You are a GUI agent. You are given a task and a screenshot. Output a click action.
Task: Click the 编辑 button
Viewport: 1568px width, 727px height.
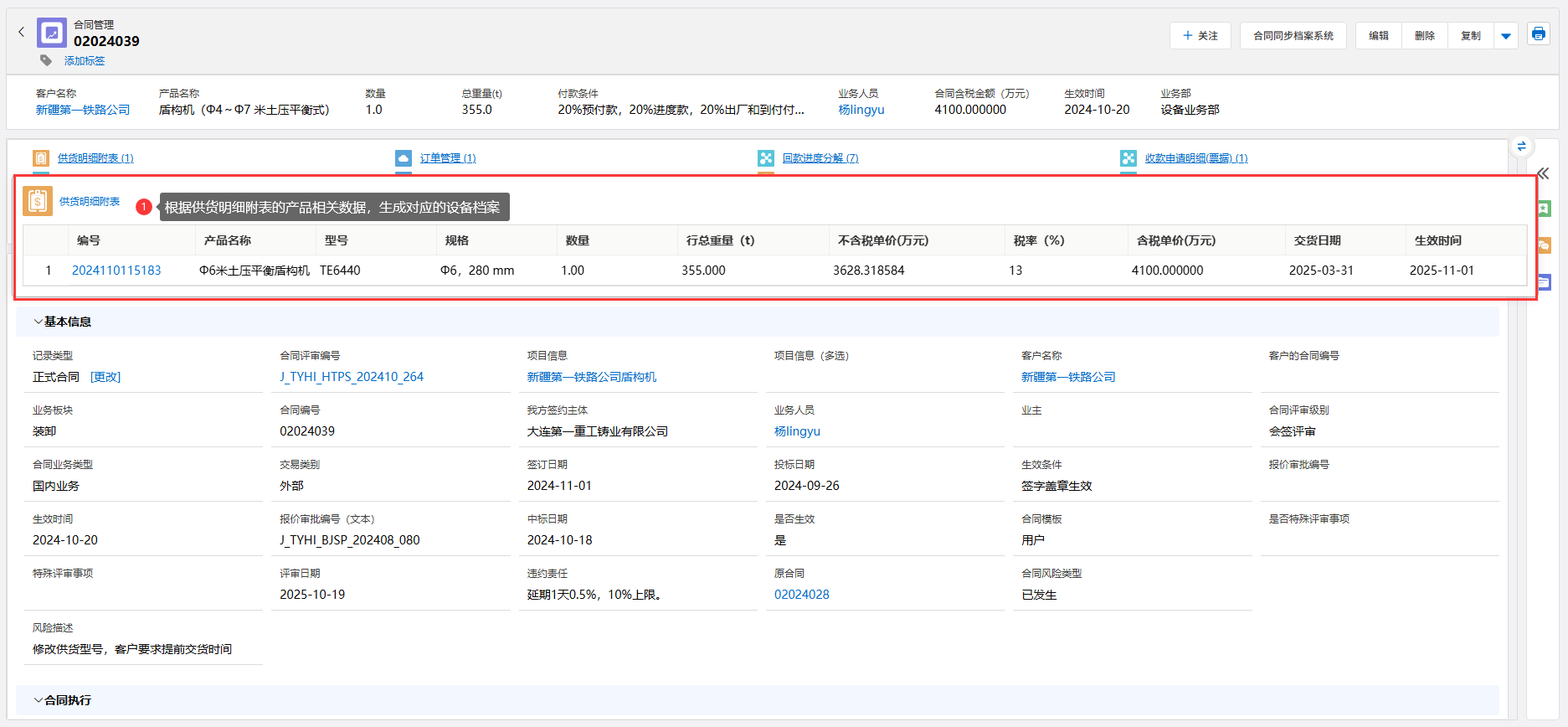click(1378, 36)
